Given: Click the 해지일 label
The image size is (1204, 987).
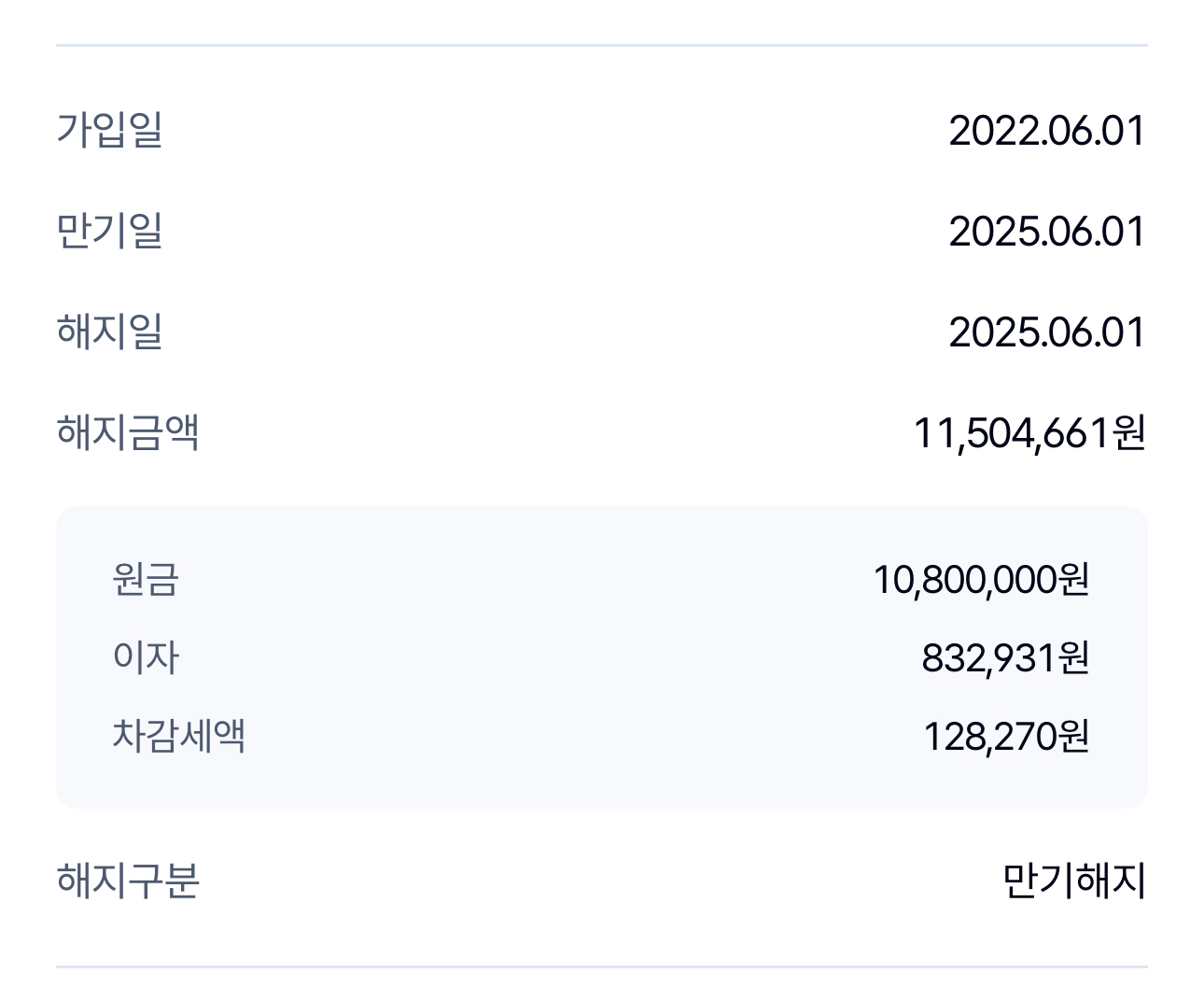Looking at the screenshot, I should pyautogui.click(x=110, y=331).
